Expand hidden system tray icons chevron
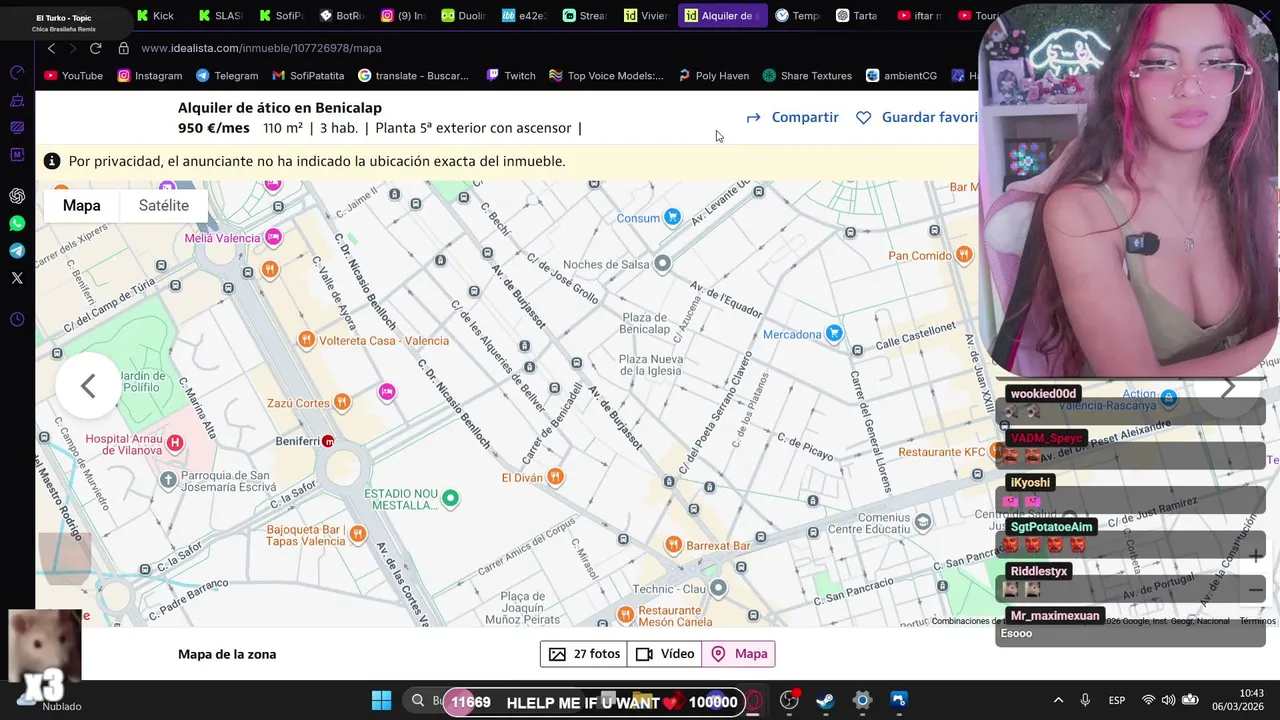This screenshot has width=1280, height=720. (1059, 701)
